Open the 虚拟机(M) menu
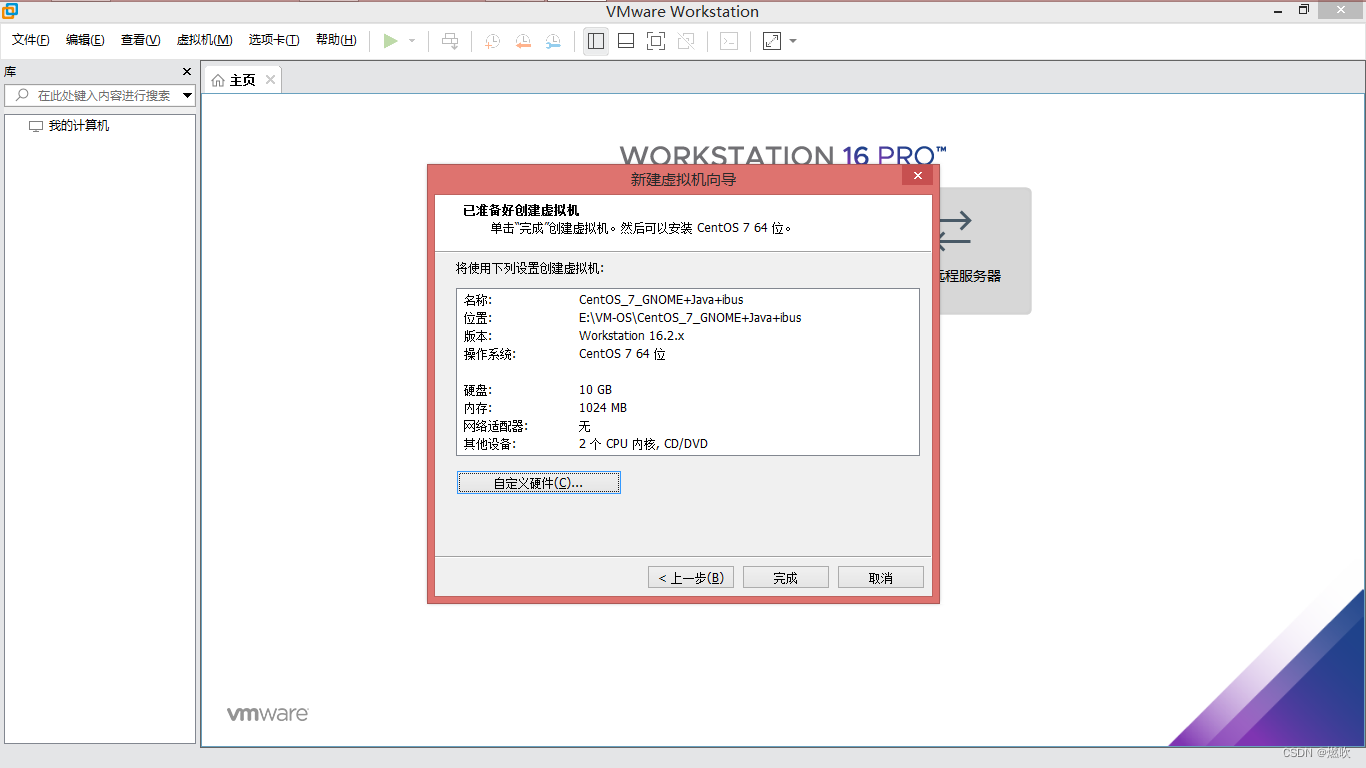 (204, 40)
